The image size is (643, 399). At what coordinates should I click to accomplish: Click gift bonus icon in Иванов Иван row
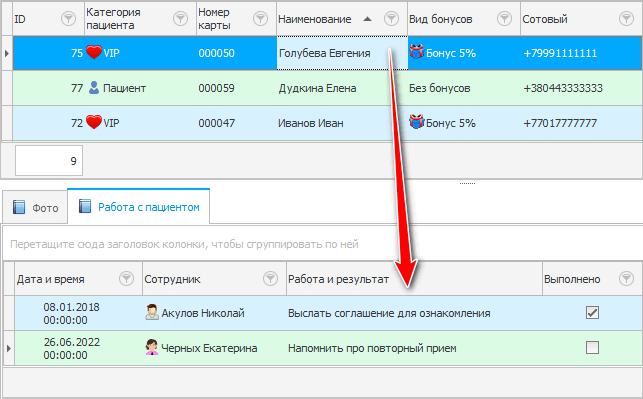click(416, 122)
